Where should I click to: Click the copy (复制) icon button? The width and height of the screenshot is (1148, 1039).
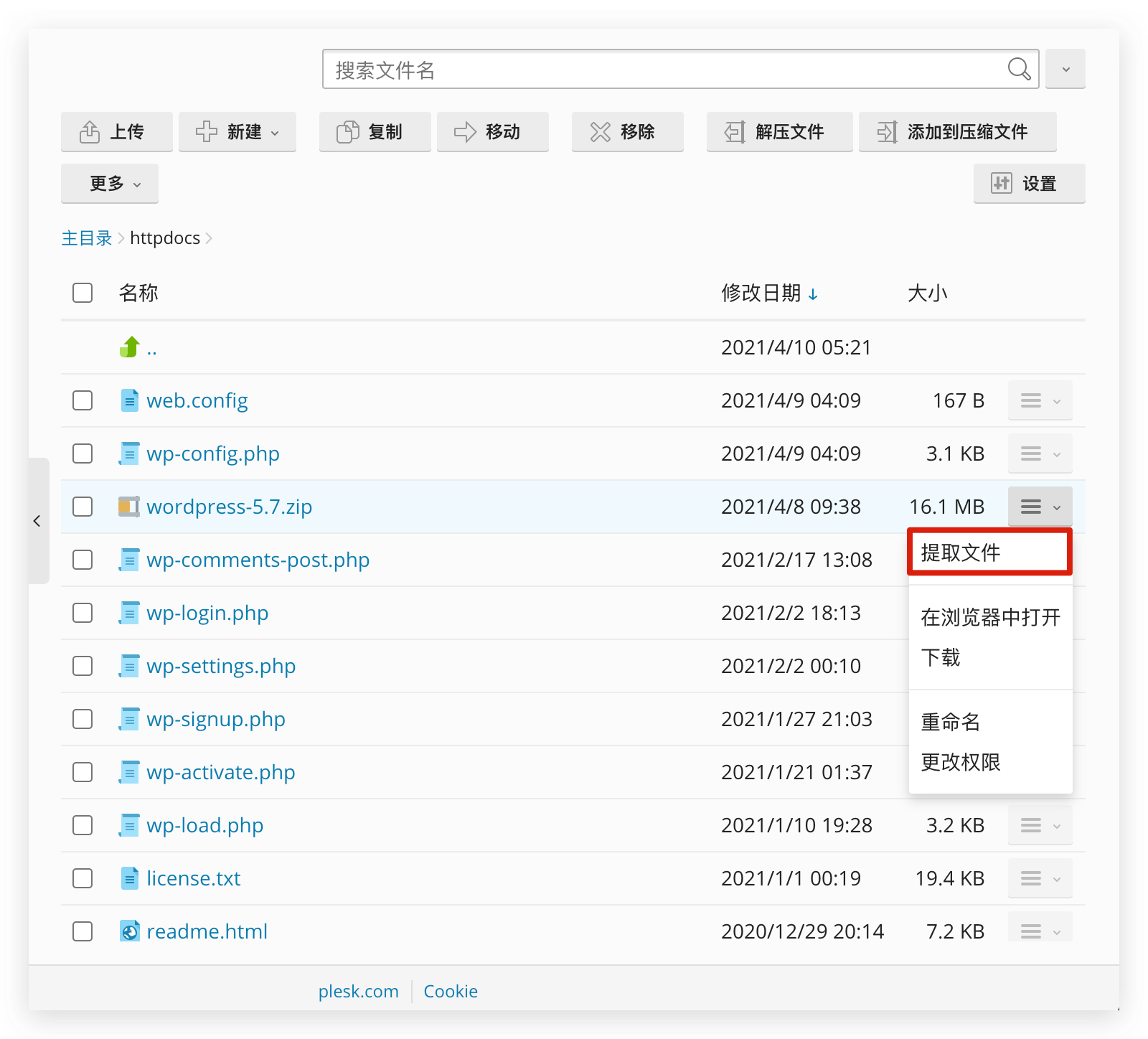374,132
